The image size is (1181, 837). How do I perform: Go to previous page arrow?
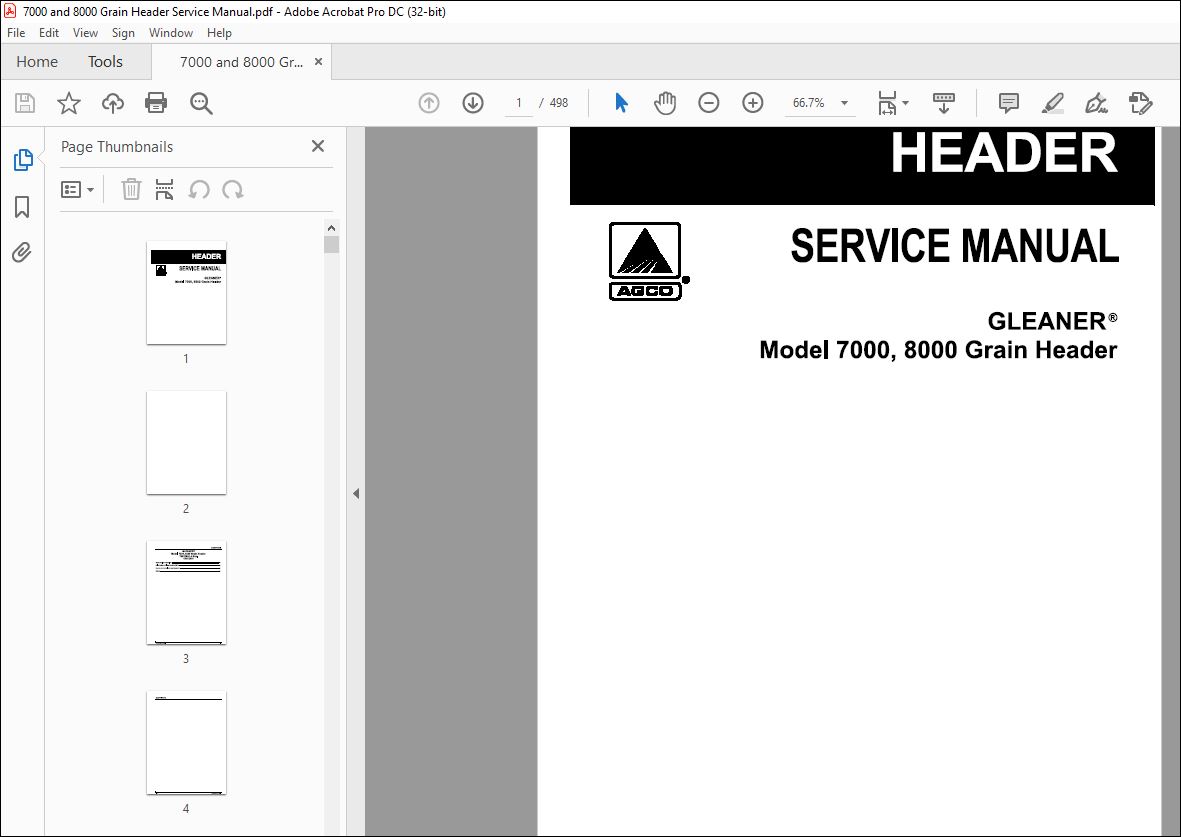429,103
